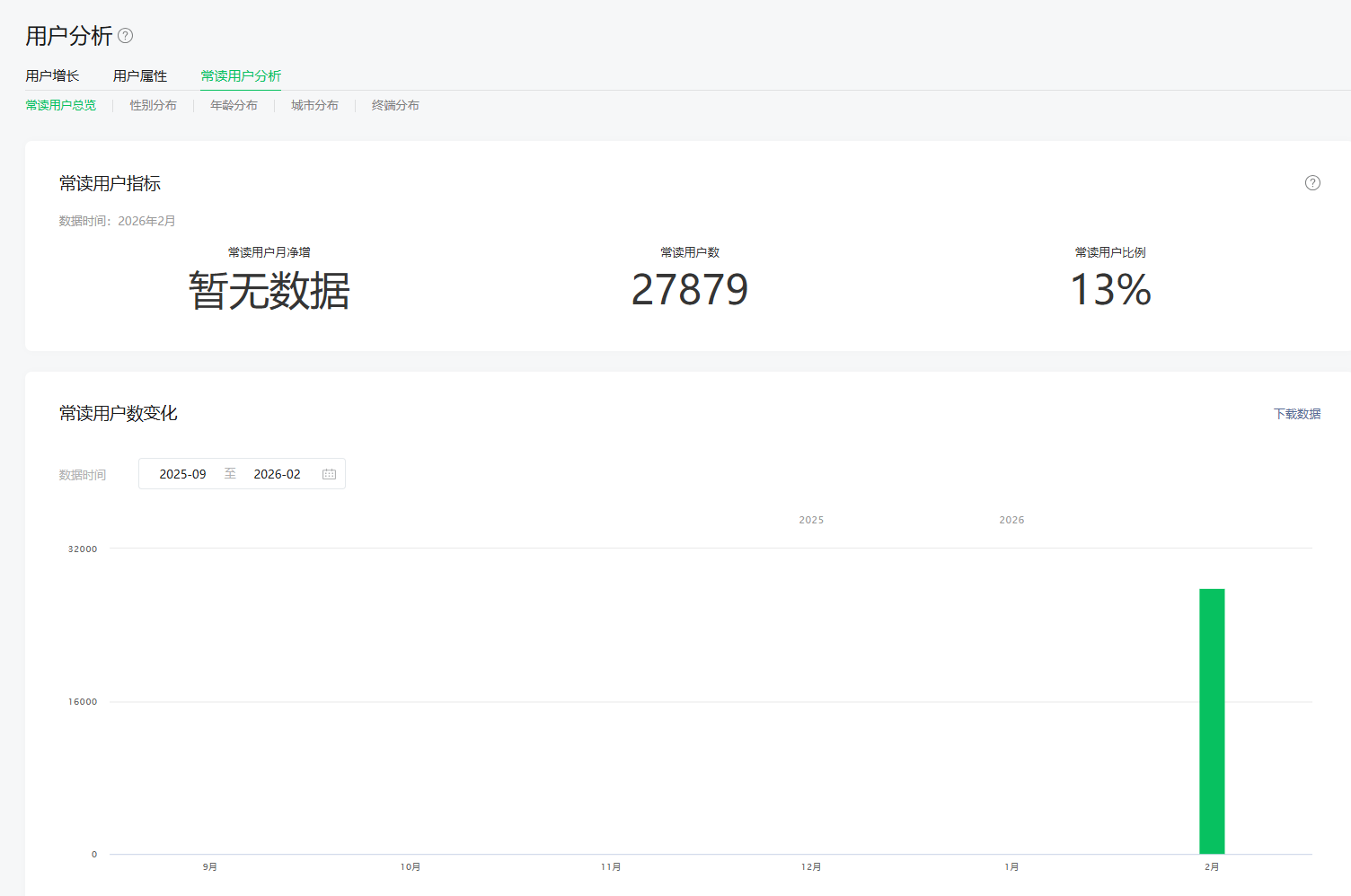Click the help icon beside 用户分析 title
This screenshot has width=1351, height=896.
click(x=126, y=36)
